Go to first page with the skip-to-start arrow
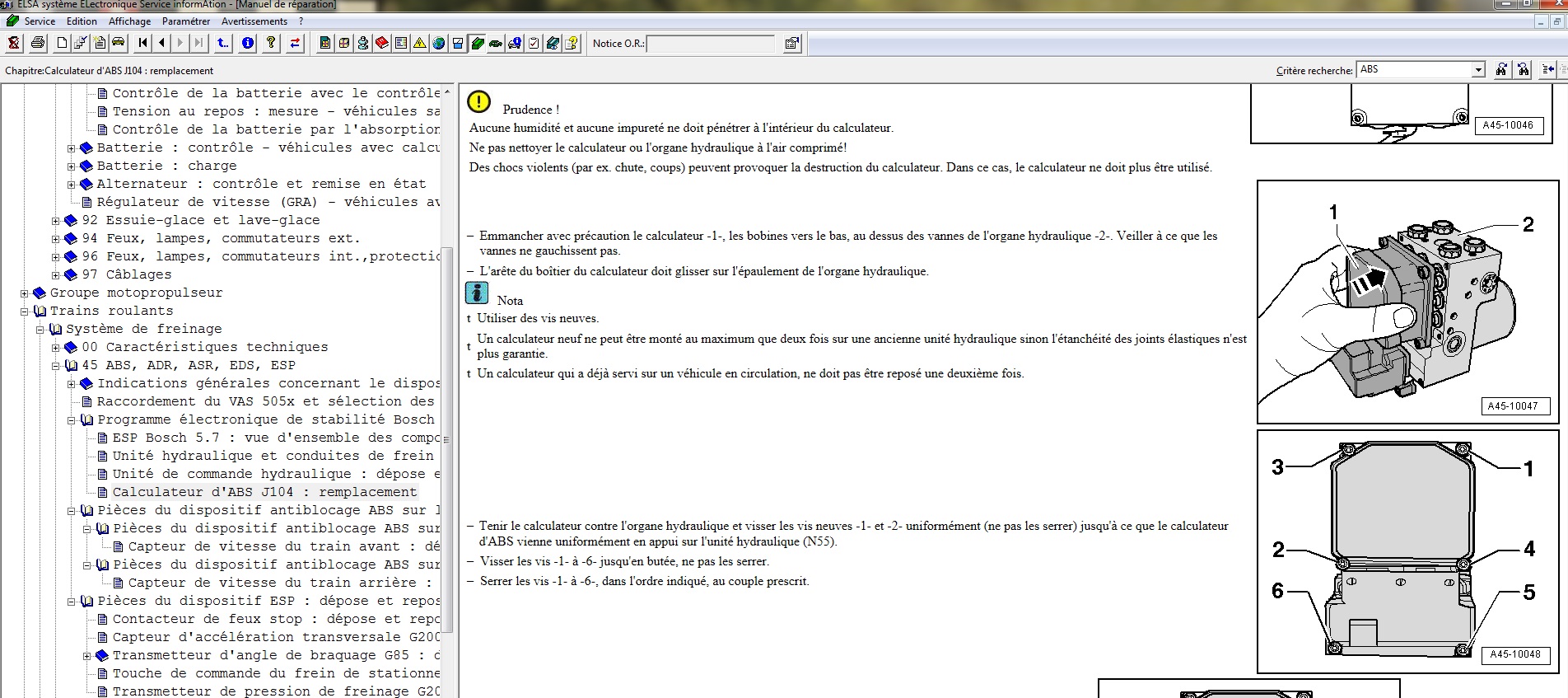Screen dimensions: 1568x698 pyautogui.click(x=143, y=44)
